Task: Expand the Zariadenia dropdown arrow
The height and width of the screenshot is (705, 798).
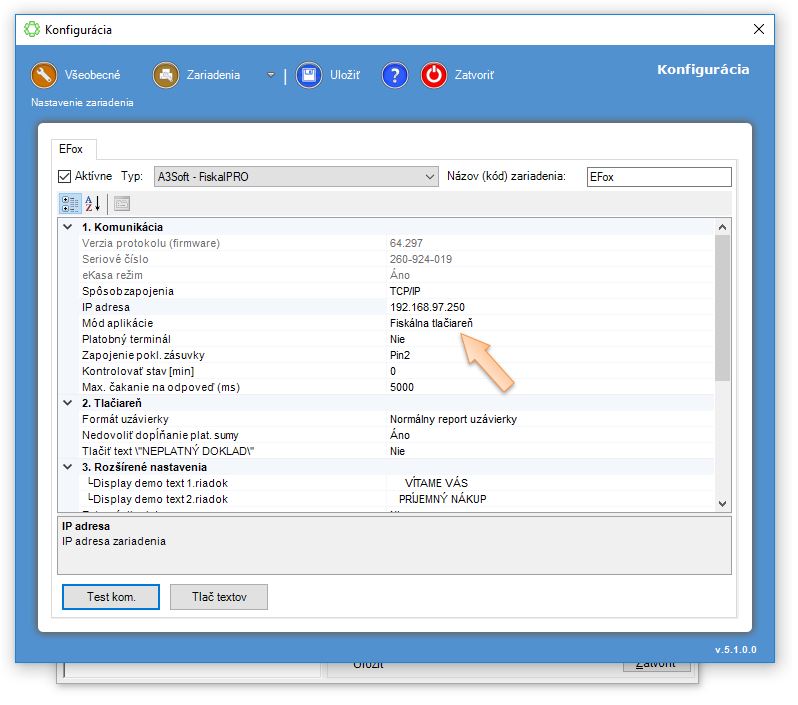Action: click(x=270, y=75)
